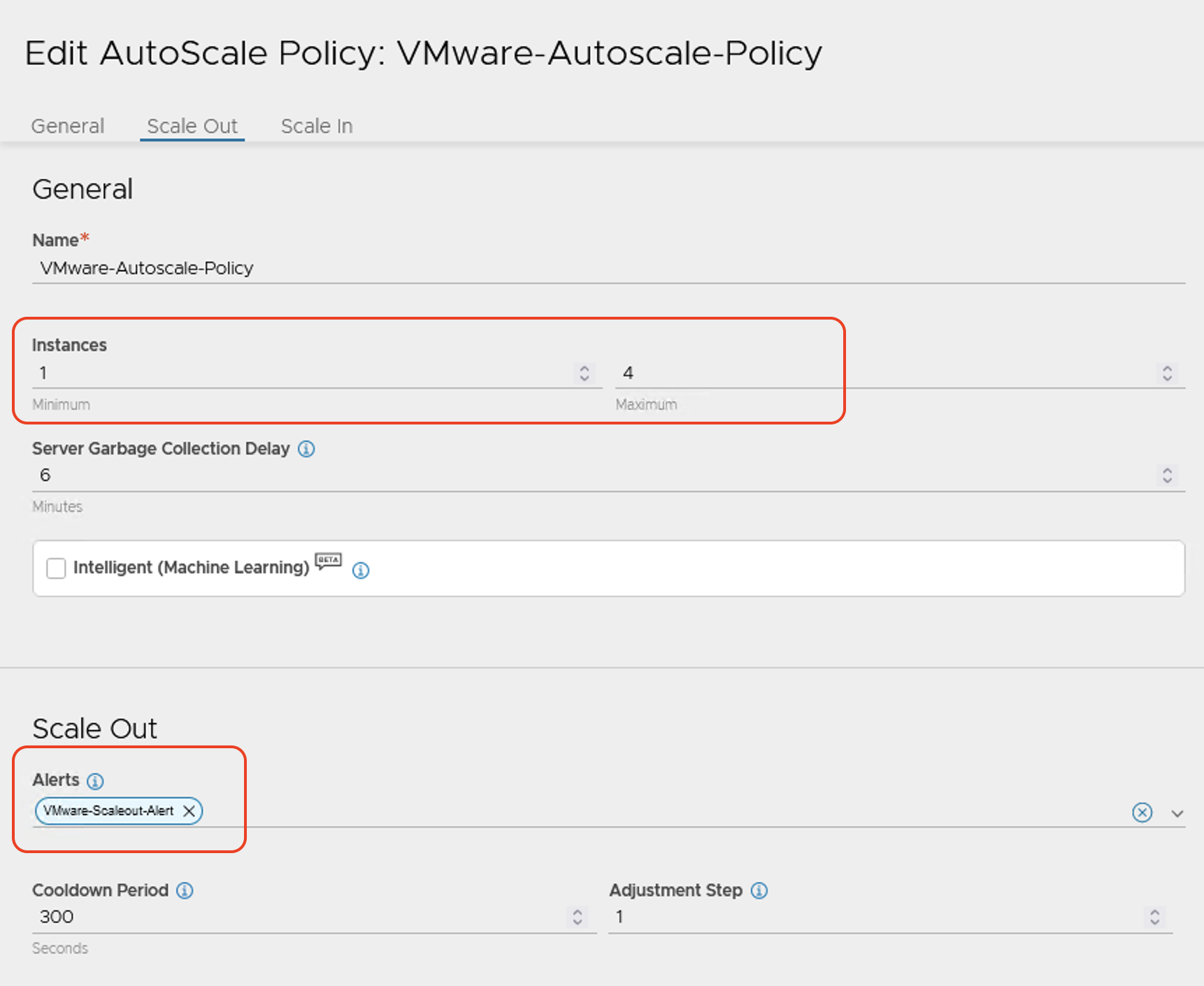Remove the VMware-Scaleout-Alert tag

pyautogui.click(x=189, y=810)
